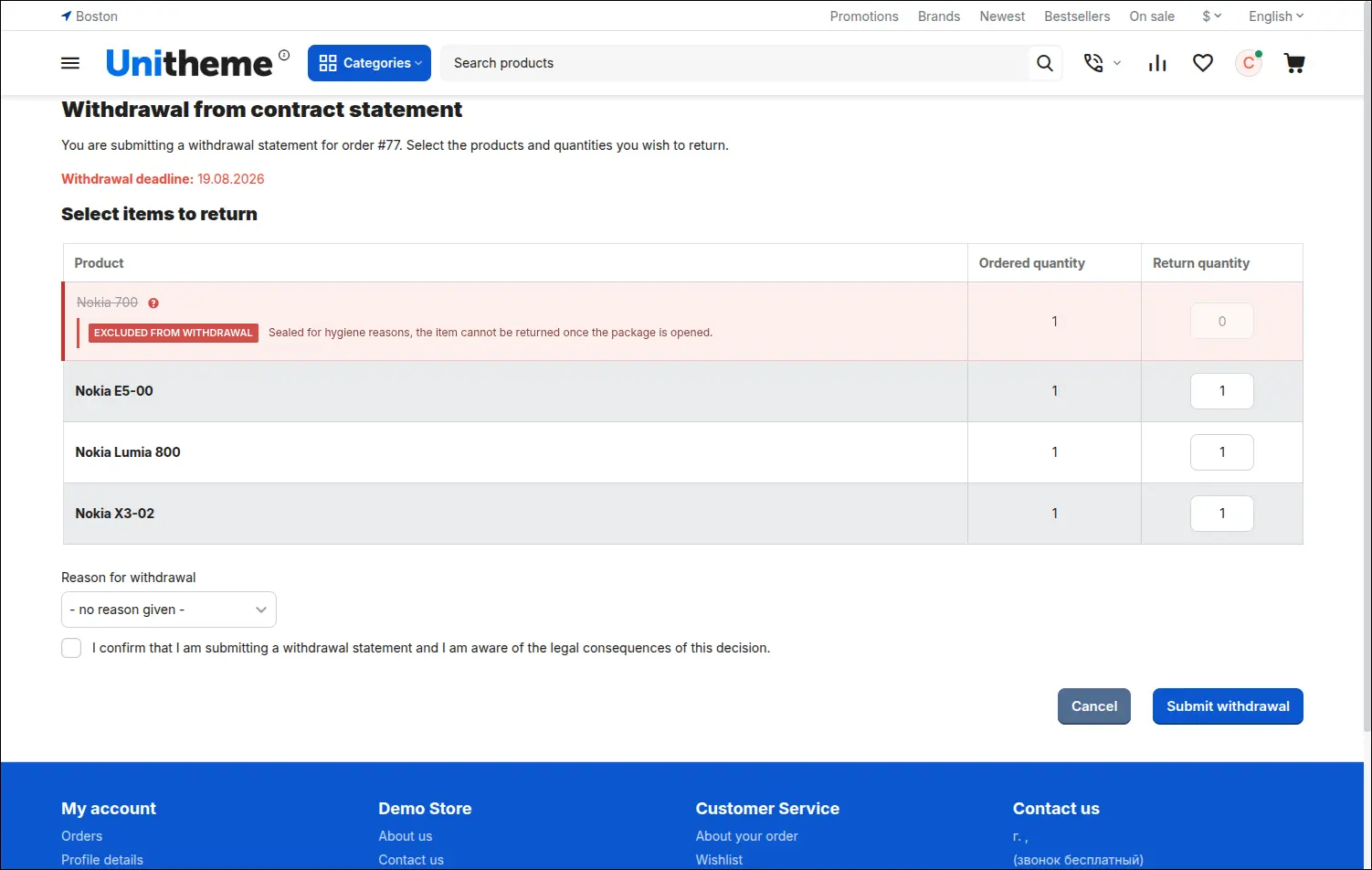
Task: Open the product comparison chart icon
Action: 1157,63
